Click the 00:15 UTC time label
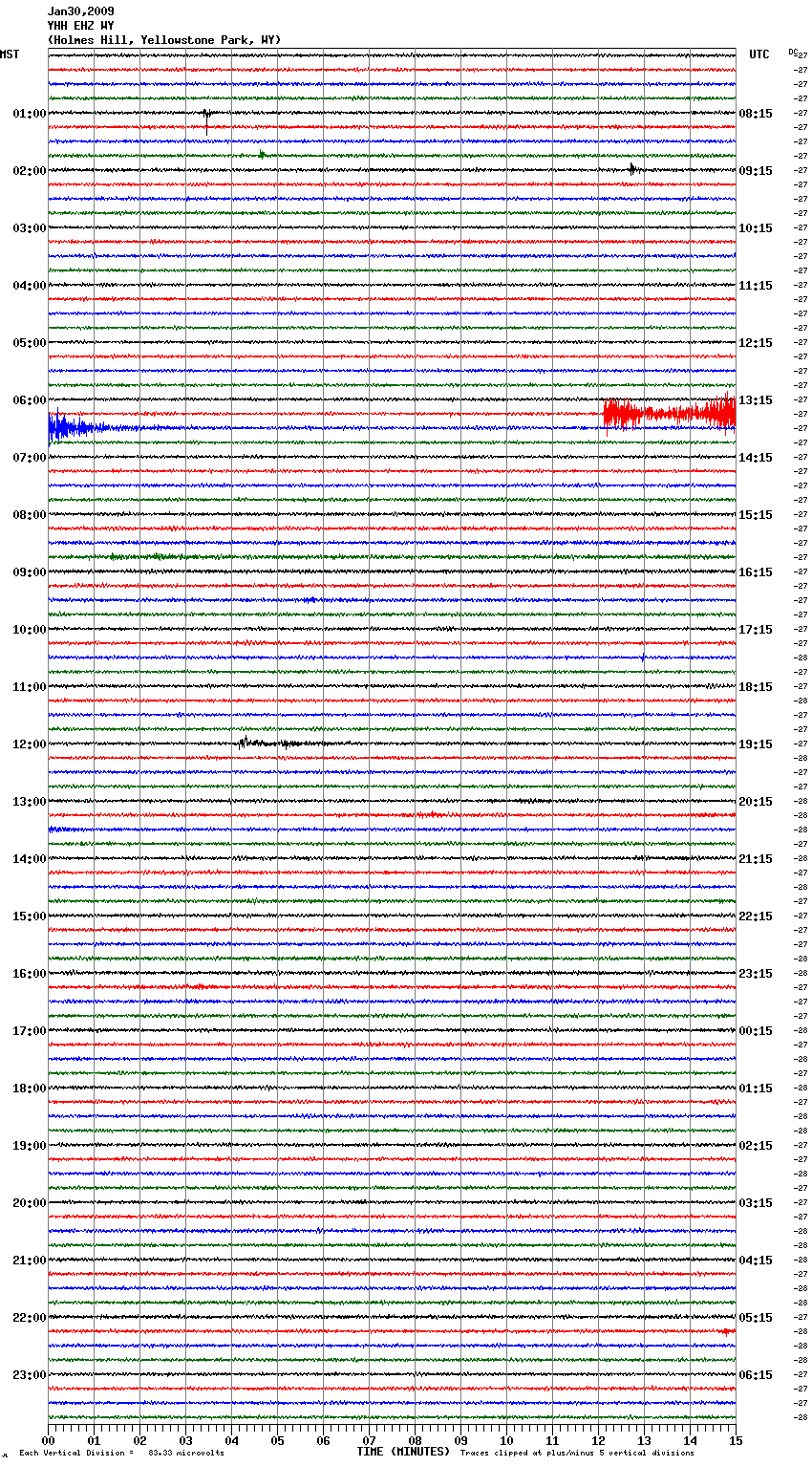The width and height of the screenshot is (812, 1466). pos(756,1031)
